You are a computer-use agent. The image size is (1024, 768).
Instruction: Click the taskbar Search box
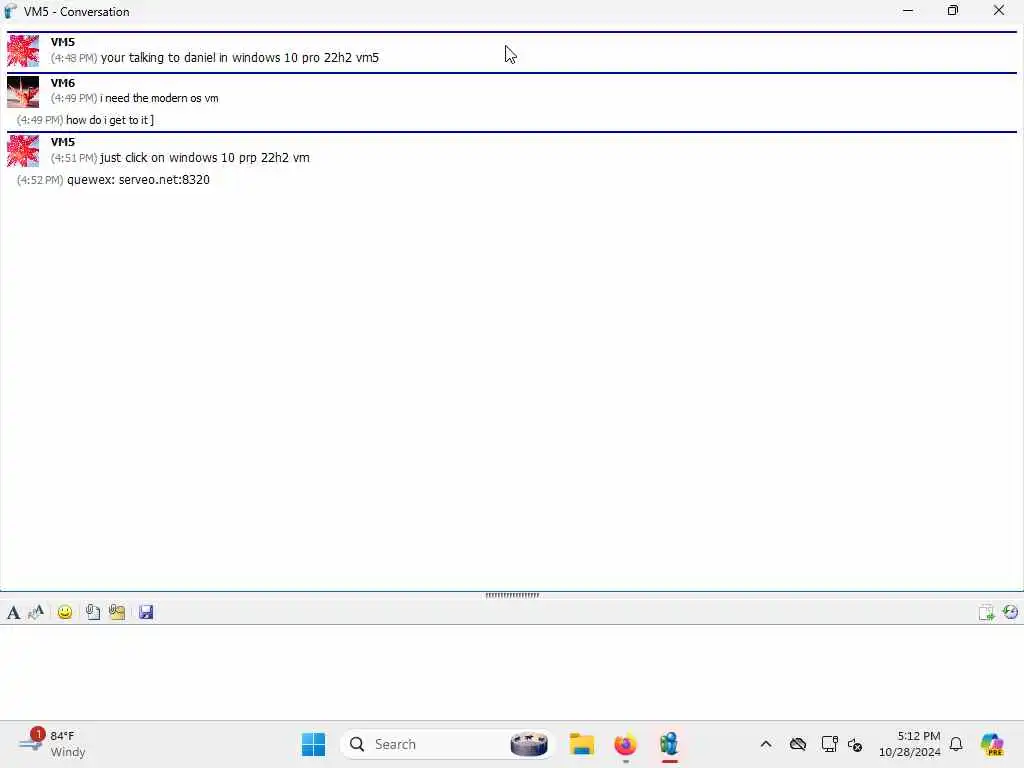pos(447,744)
